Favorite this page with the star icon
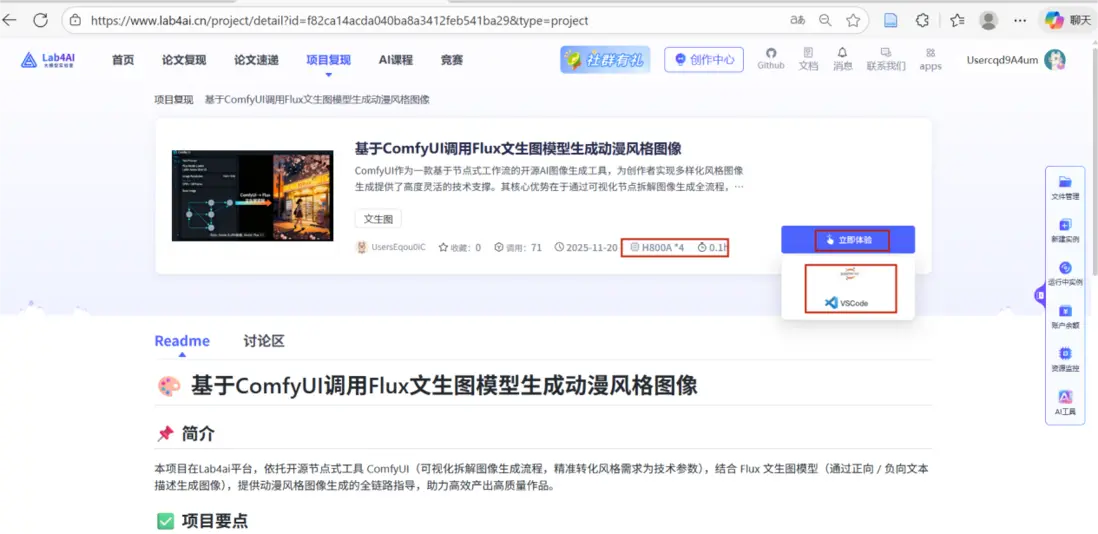1098x534 pixels. click(853, 20)
